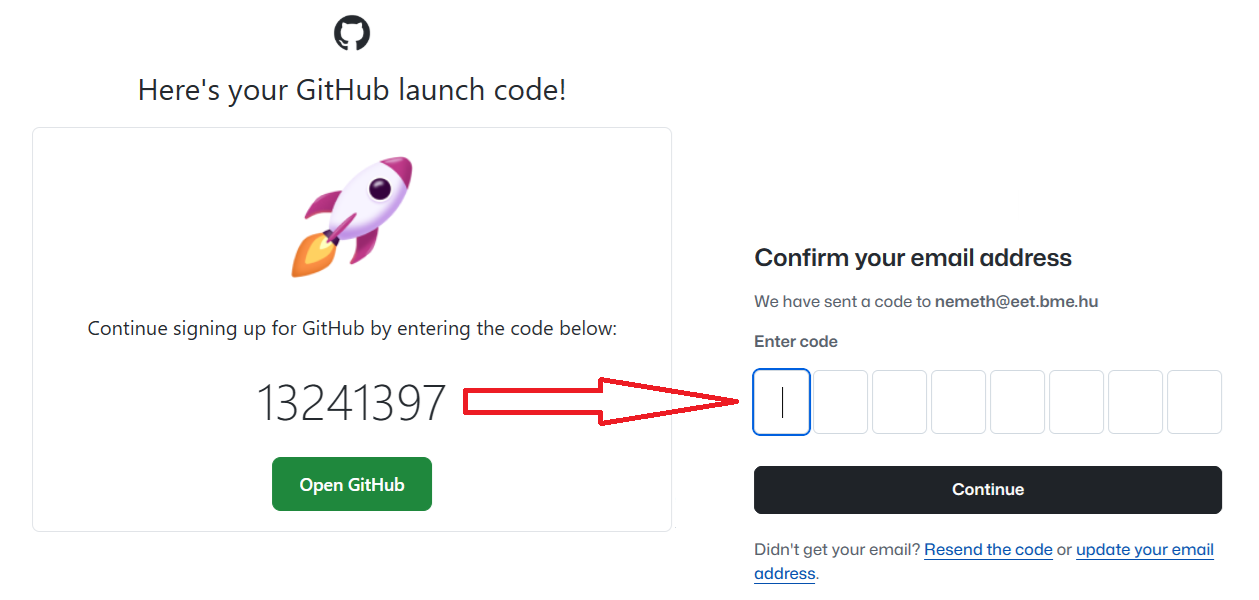
Task: Click the rocket emoji illustration
Action: pyautogui.click(x=352, y=216)
